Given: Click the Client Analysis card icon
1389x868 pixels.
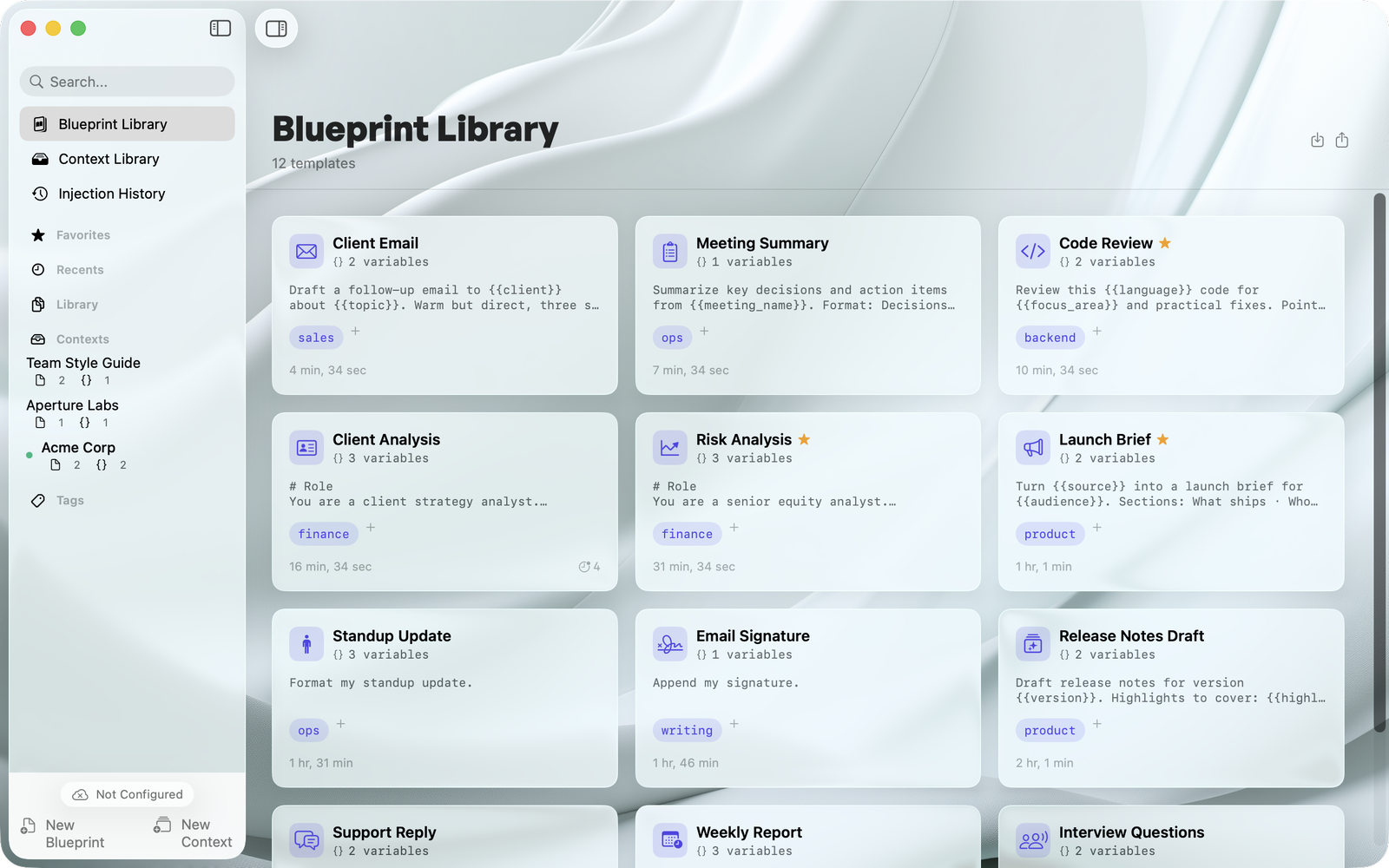Looking at the screenshot, I should (x=306, y=448).
